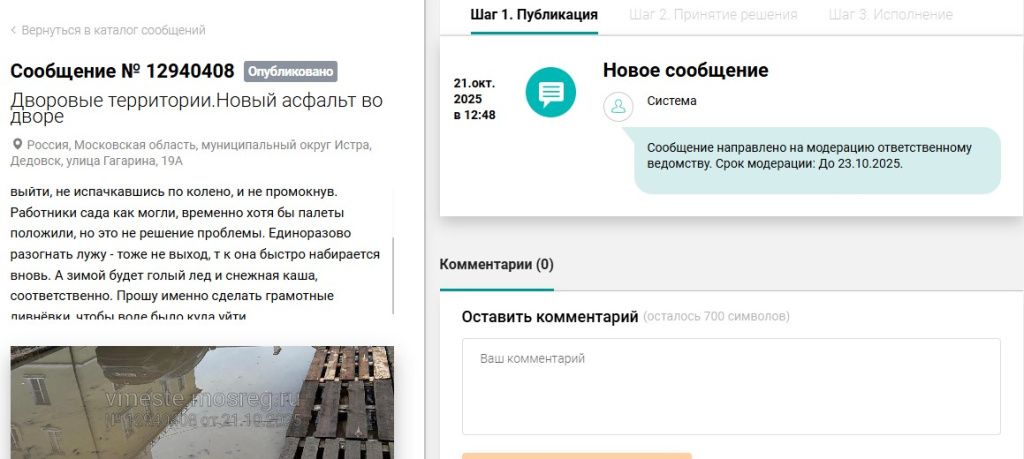This screenshot has width=1024, height=459.
Task: Click the message description scrollbar
Action: pyautogui.click(x=392, y=274)
